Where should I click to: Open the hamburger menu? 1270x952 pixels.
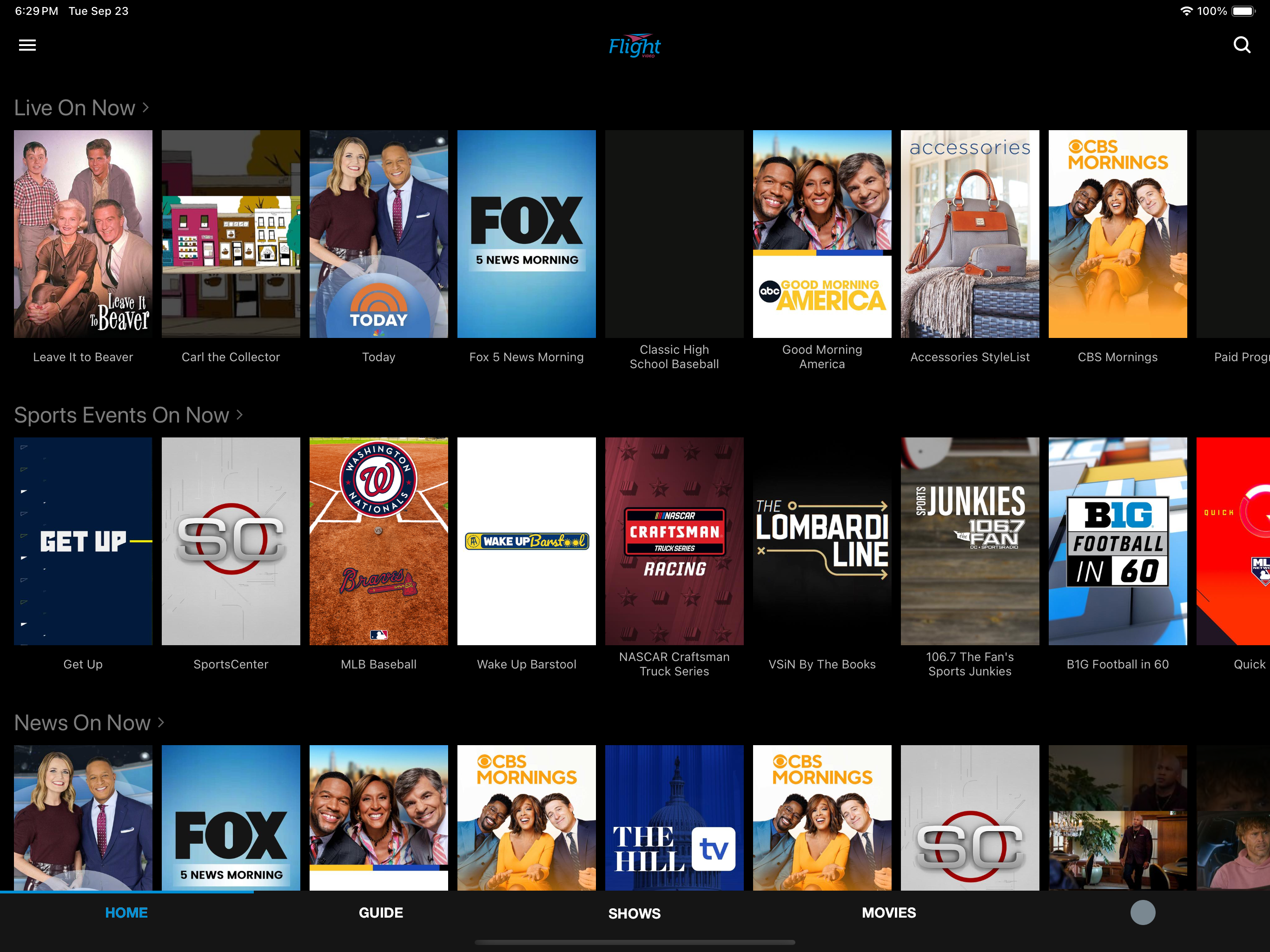27,45
